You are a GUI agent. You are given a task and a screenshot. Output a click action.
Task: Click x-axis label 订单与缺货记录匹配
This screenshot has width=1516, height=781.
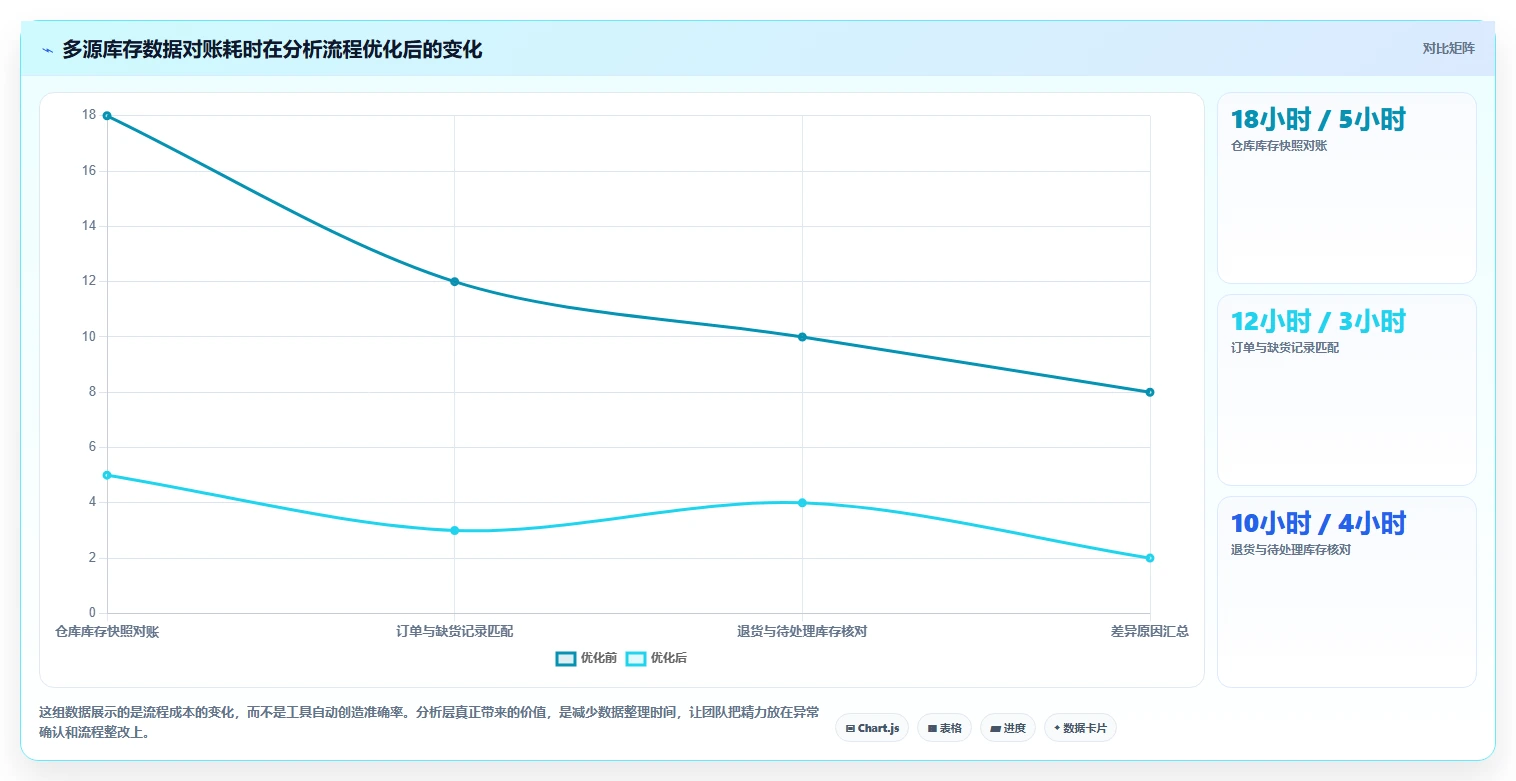[454, 631]
